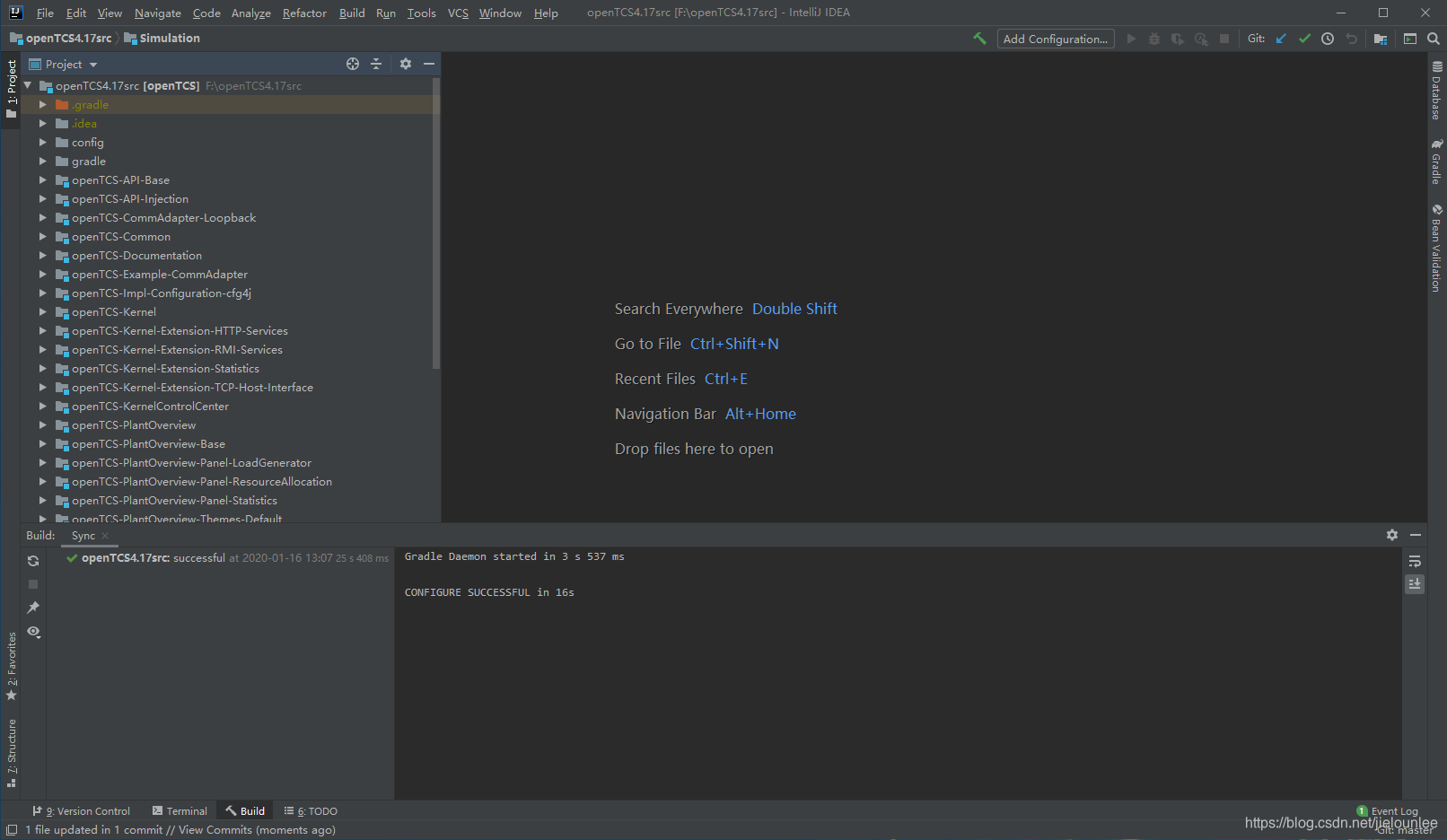Close the Sync tab in Build panel

(105, 536)
